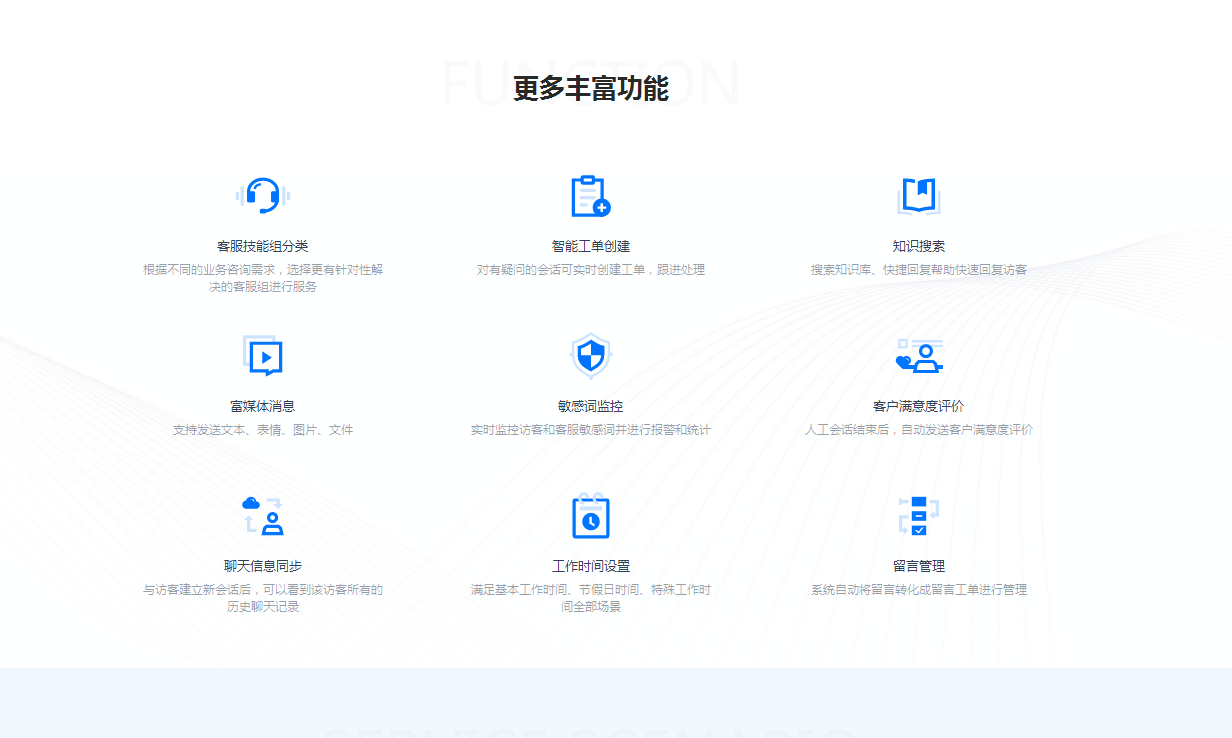Viewport: 1232px width, 738px height.
Task: Open the 客服技能组分类 feature title
Action: pos(263,246)
